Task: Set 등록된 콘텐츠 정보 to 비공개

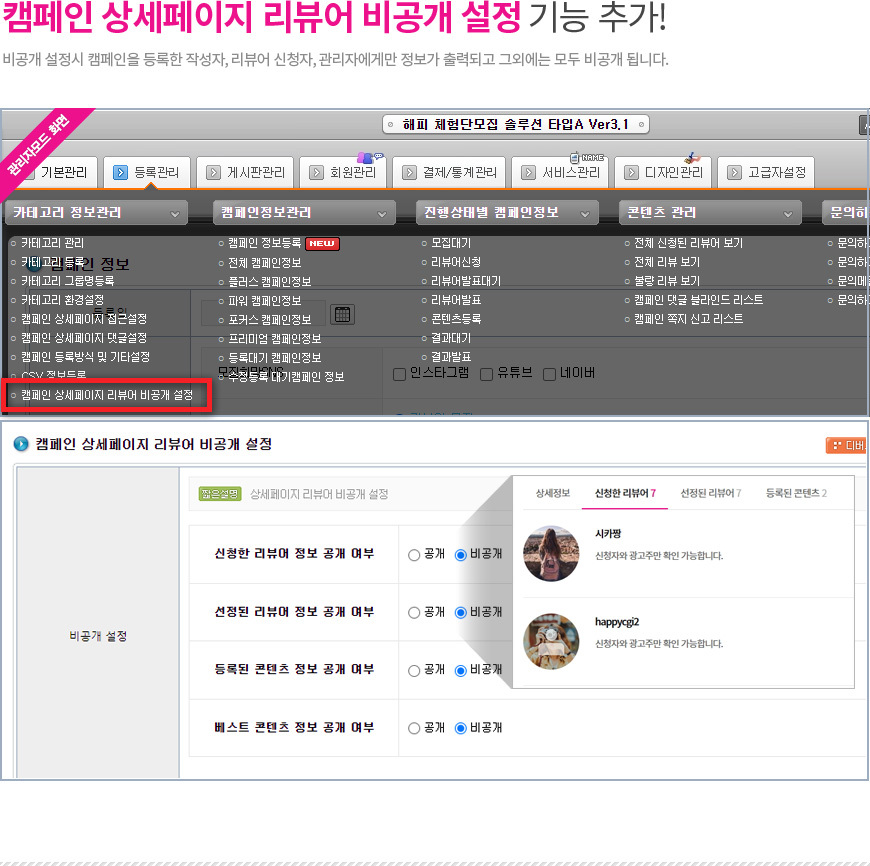Action: (461, 671)
